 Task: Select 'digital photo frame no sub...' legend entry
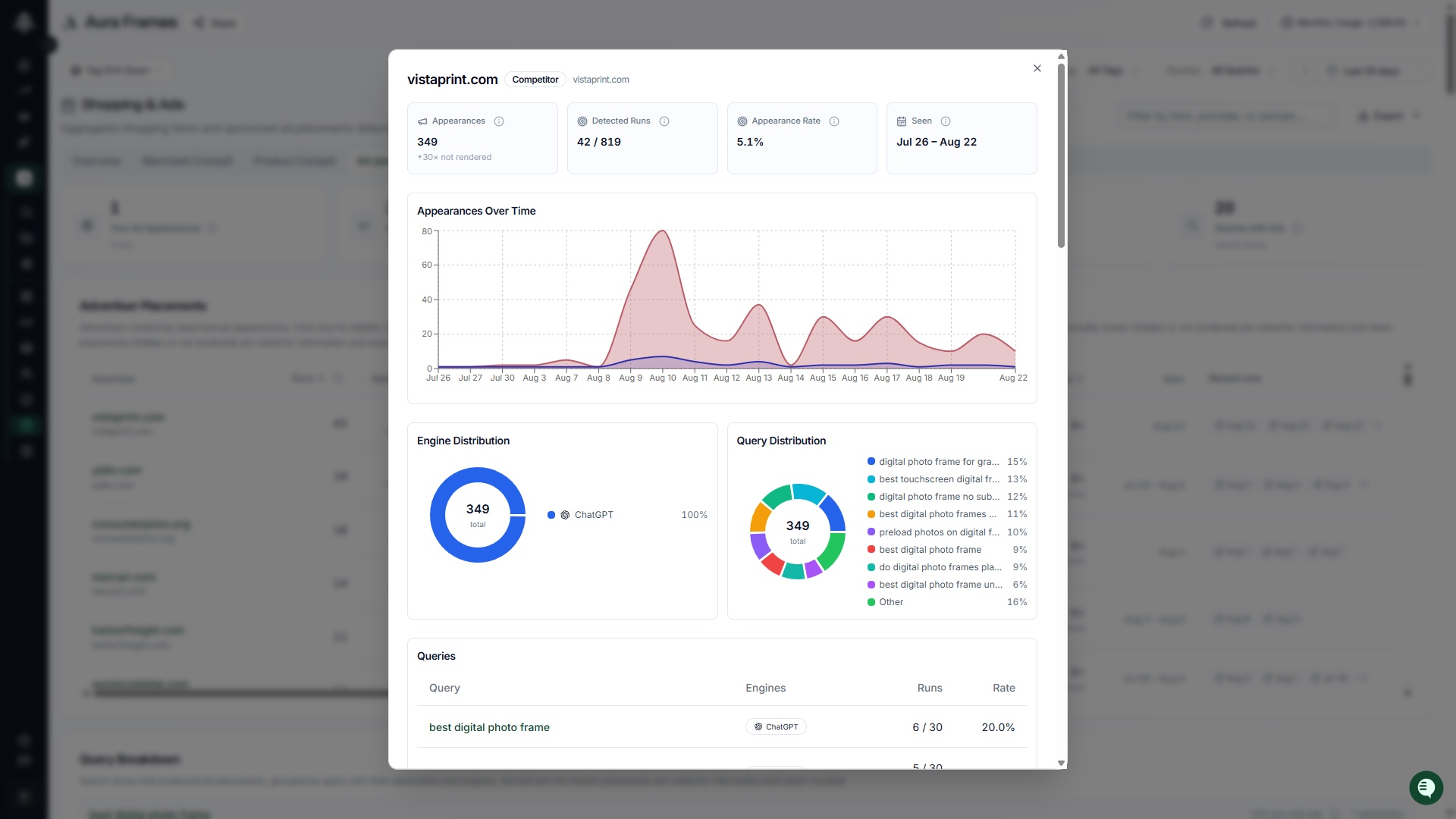point(947,497)
